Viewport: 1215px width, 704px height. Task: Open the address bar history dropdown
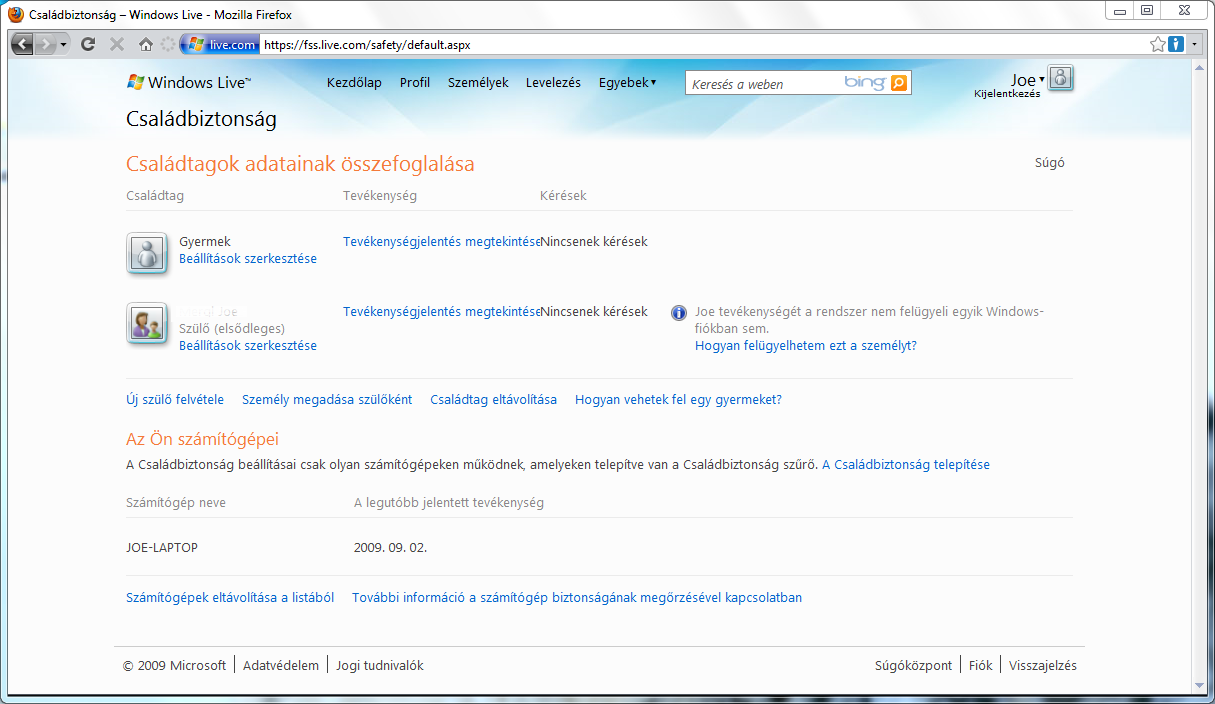(x=1194, y=45)
